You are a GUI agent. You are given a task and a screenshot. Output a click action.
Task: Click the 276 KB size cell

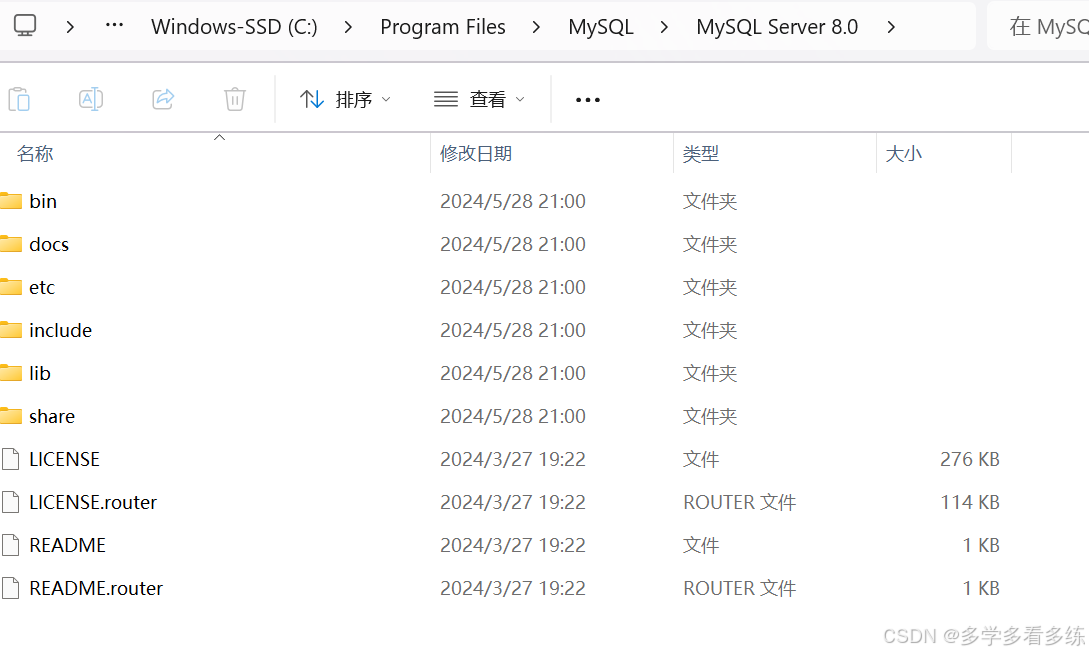pos(970,459)
